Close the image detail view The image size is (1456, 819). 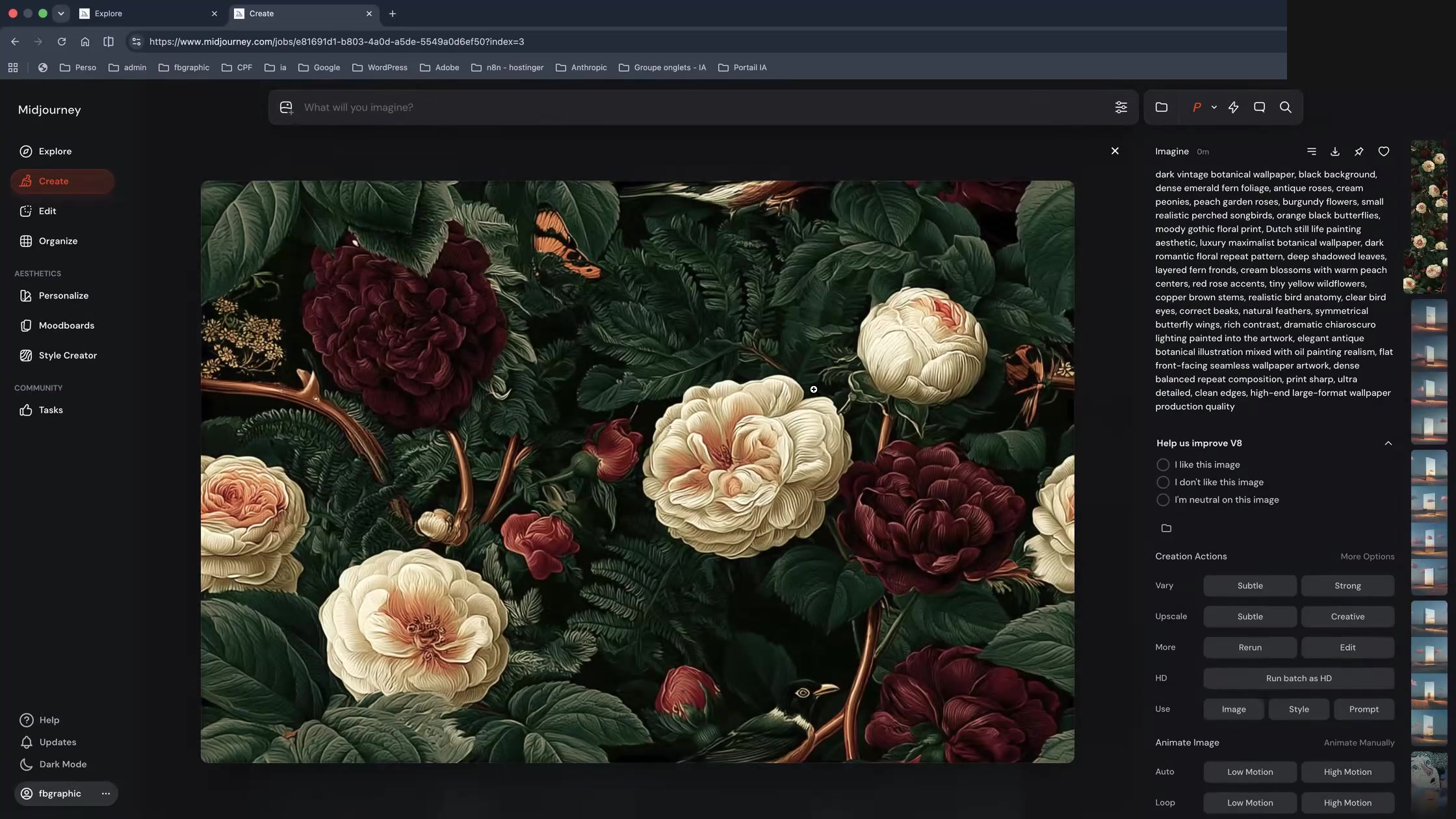coord(1115,151)
